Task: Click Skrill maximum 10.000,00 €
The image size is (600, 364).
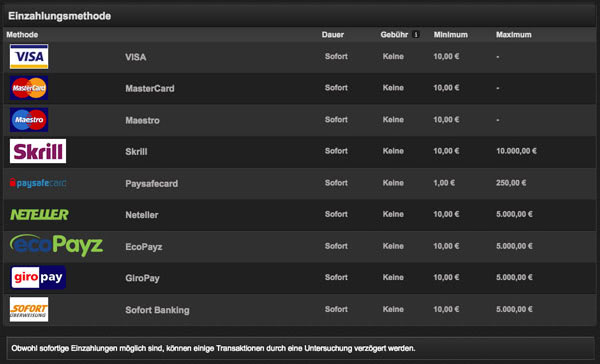Action: pos(516,151)
